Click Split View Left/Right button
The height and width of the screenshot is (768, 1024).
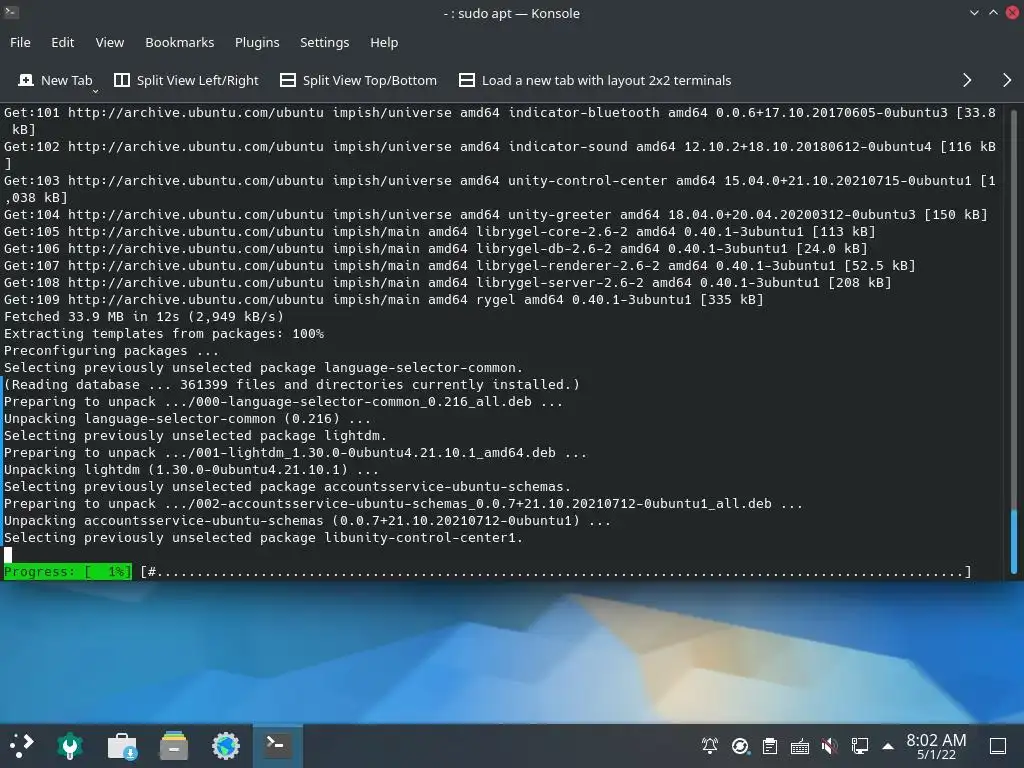(x=187, y=80)
